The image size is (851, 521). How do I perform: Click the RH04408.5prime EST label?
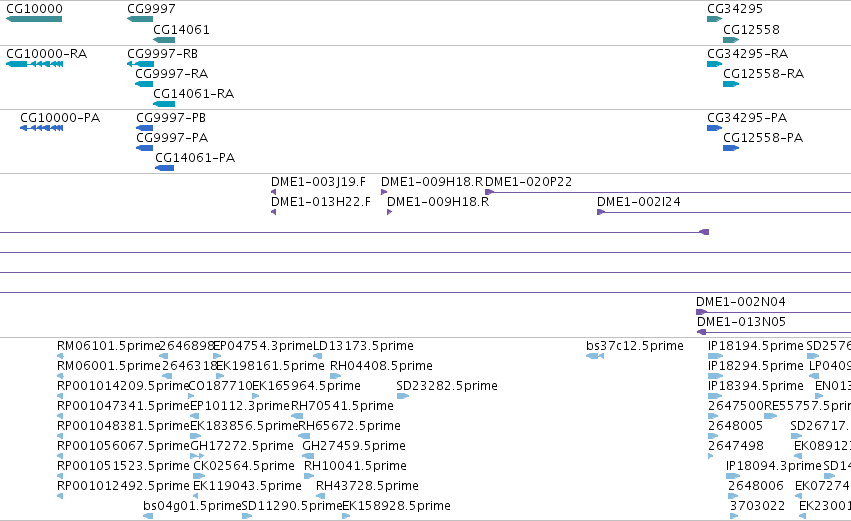tap(382, 366)
